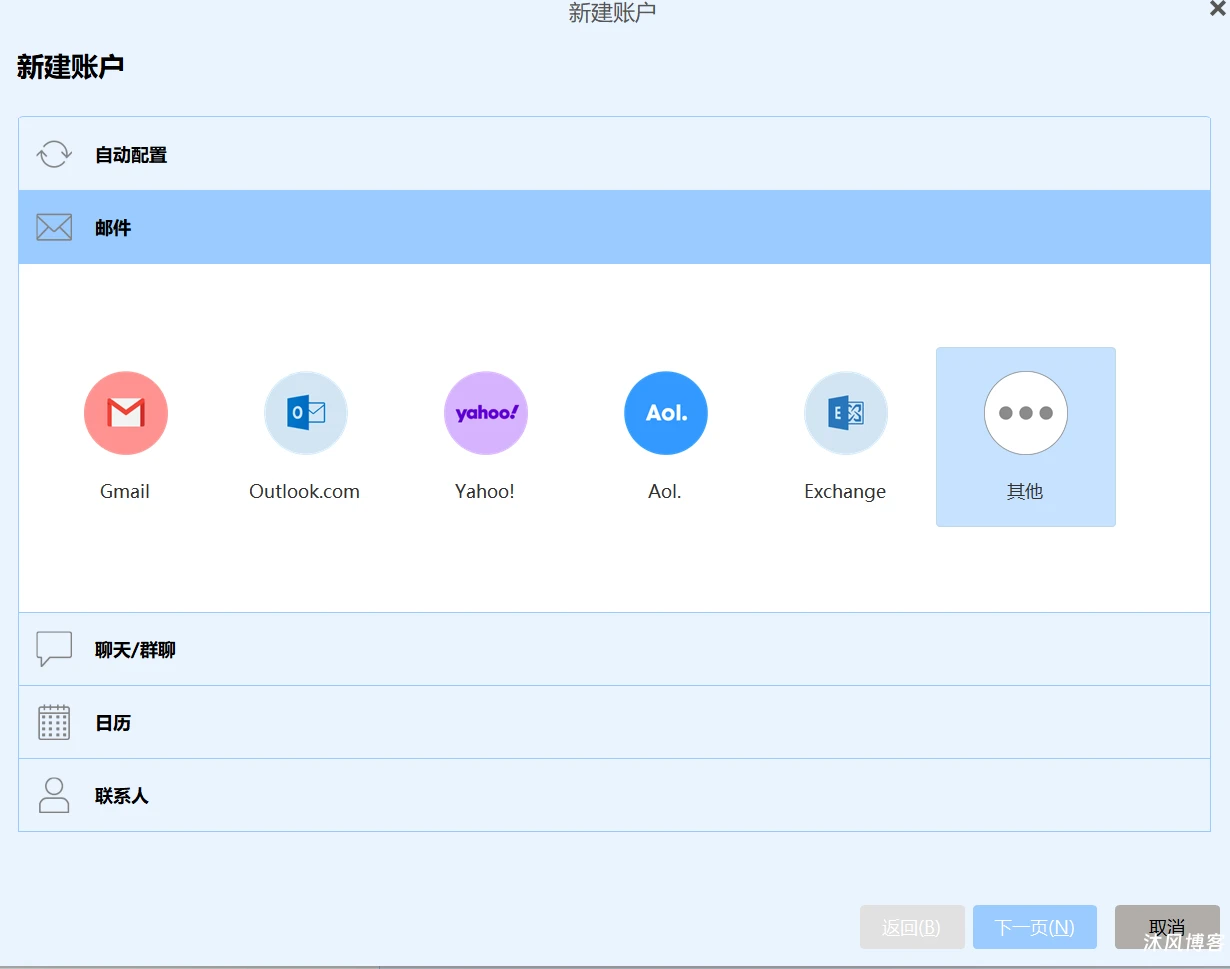Select the Gmail account icon

click(x=126, y=413)
